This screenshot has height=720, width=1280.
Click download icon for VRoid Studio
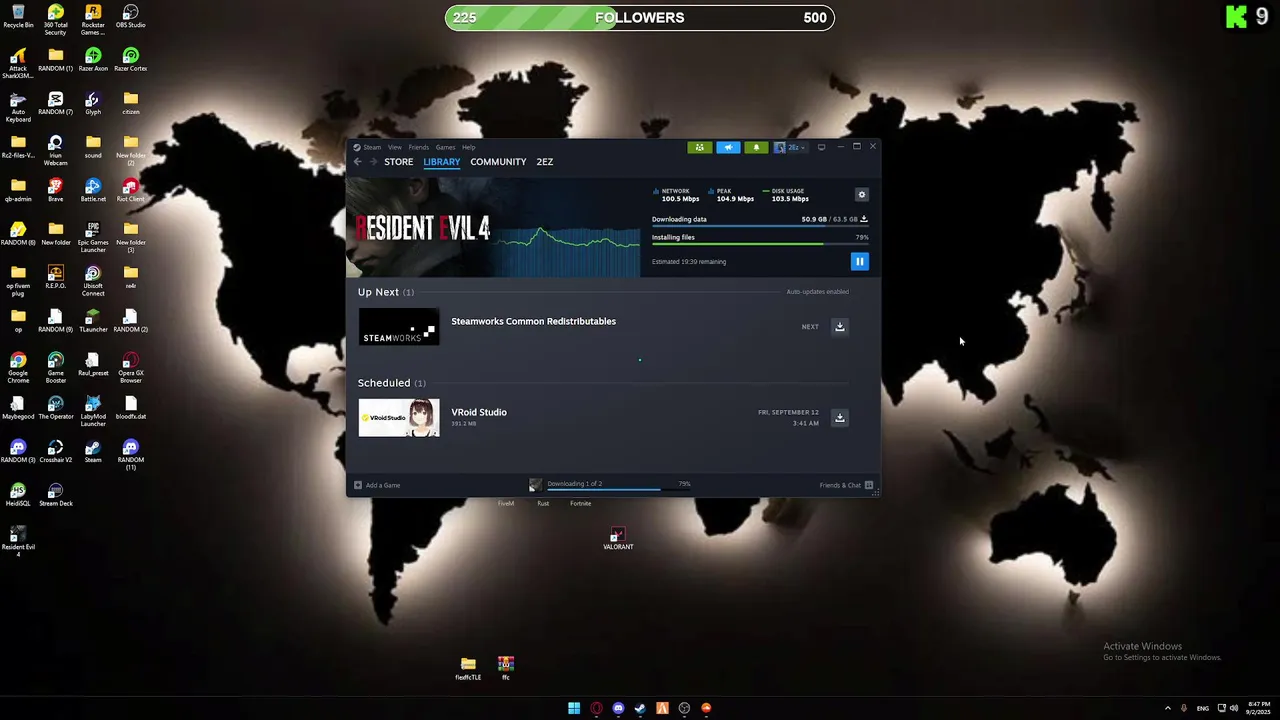[x=840, y=418]
